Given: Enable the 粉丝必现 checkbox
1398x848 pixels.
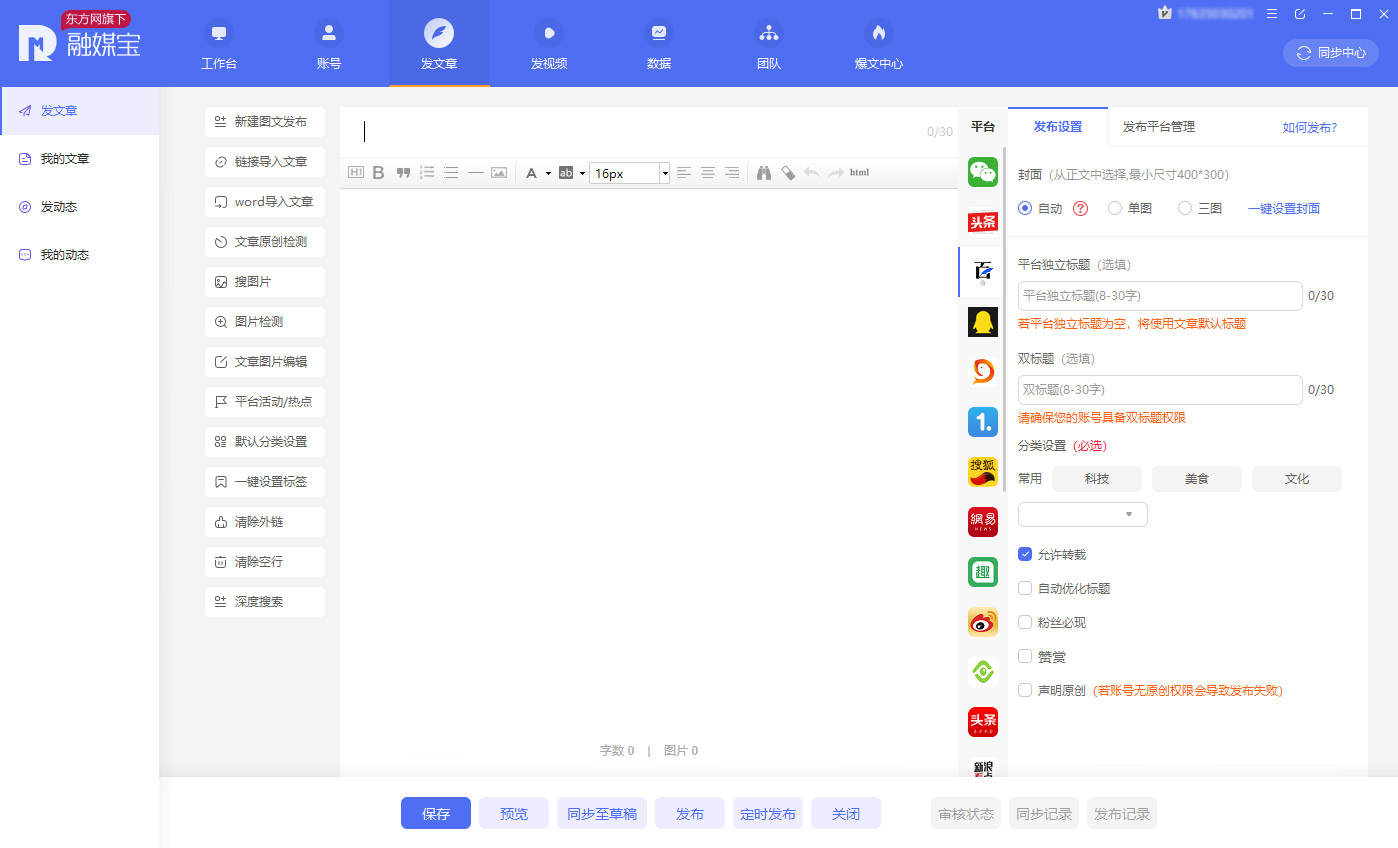Looking at the screenshot, I should (1025, 622).
